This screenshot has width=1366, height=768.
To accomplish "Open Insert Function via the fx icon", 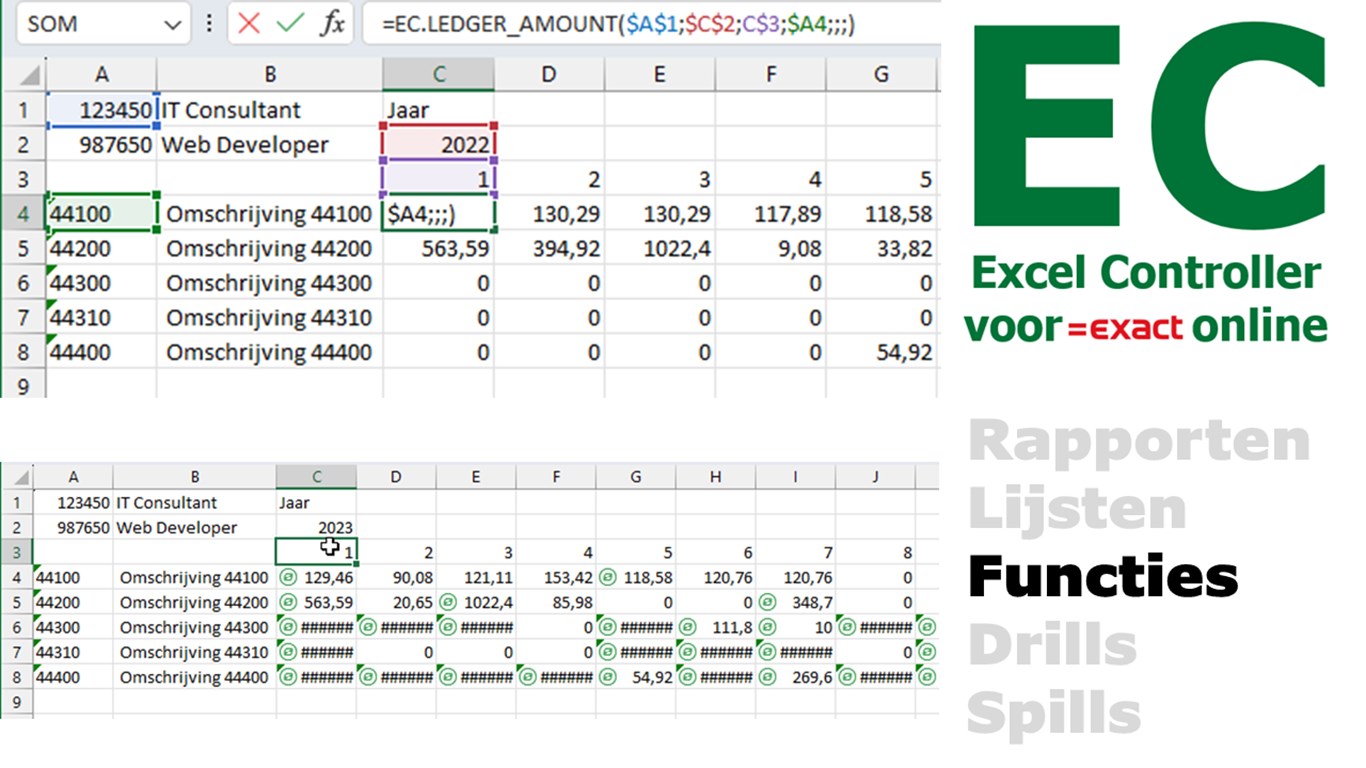I will pyautogui.click(x=332, y=23).
